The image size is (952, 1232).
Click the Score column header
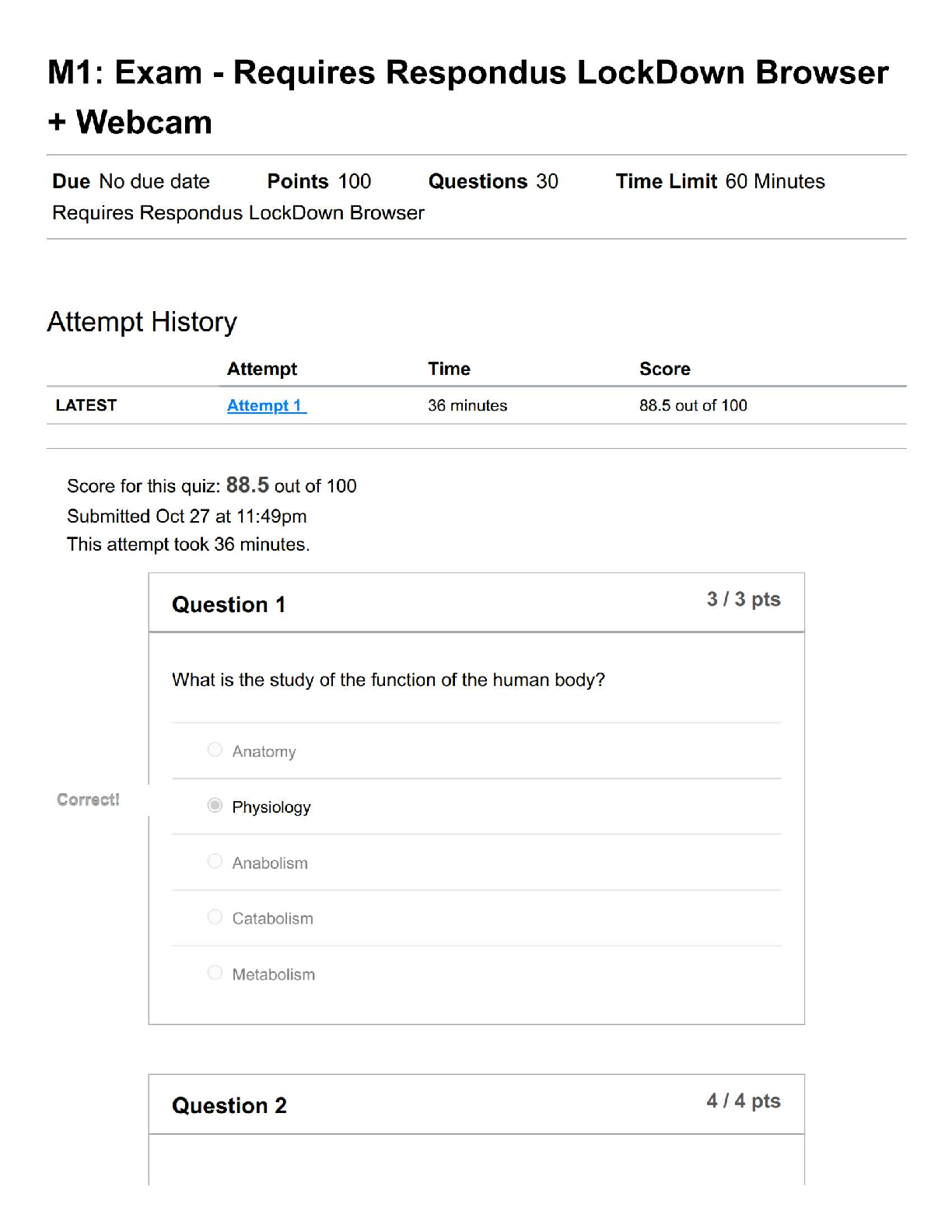click(664, 369)
